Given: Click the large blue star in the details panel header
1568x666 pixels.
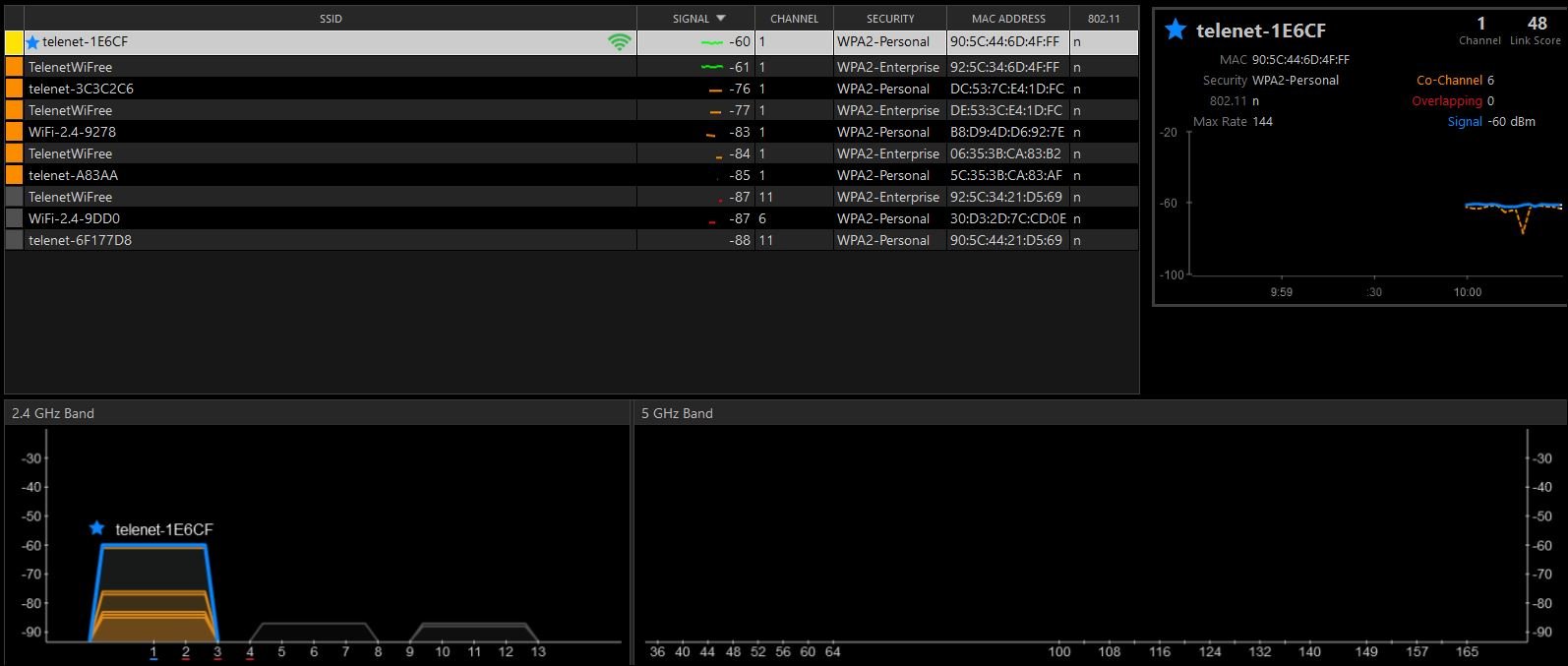Looking at the screenshot, I should click(1175, 30).
